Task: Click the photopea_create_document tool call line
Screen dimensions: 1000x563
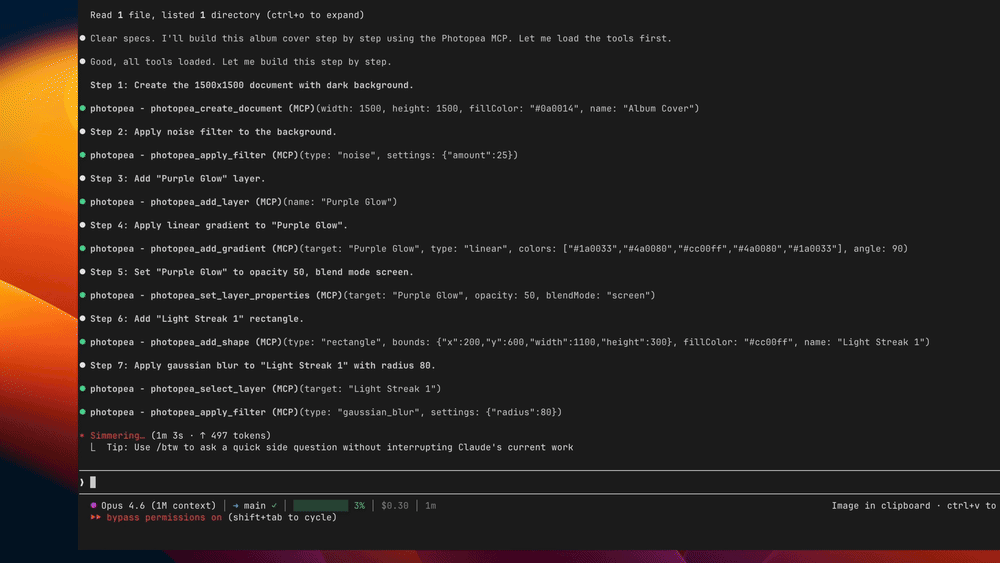Action: pyautogui.click(x=394, y=108)
